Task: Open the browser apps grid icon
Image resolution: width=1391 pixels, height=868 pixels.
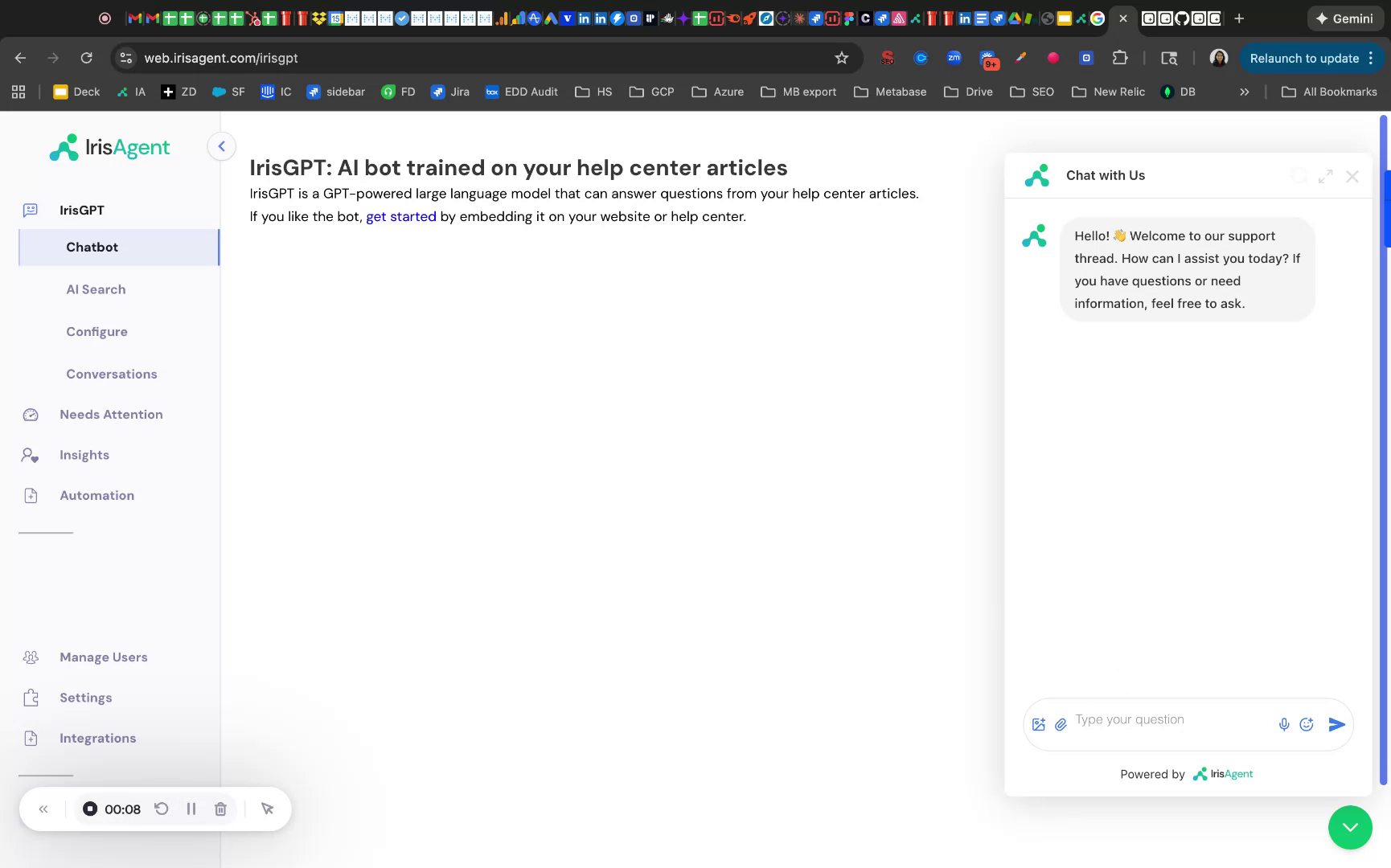Action: pyautogui.click(x=18, y=92)
